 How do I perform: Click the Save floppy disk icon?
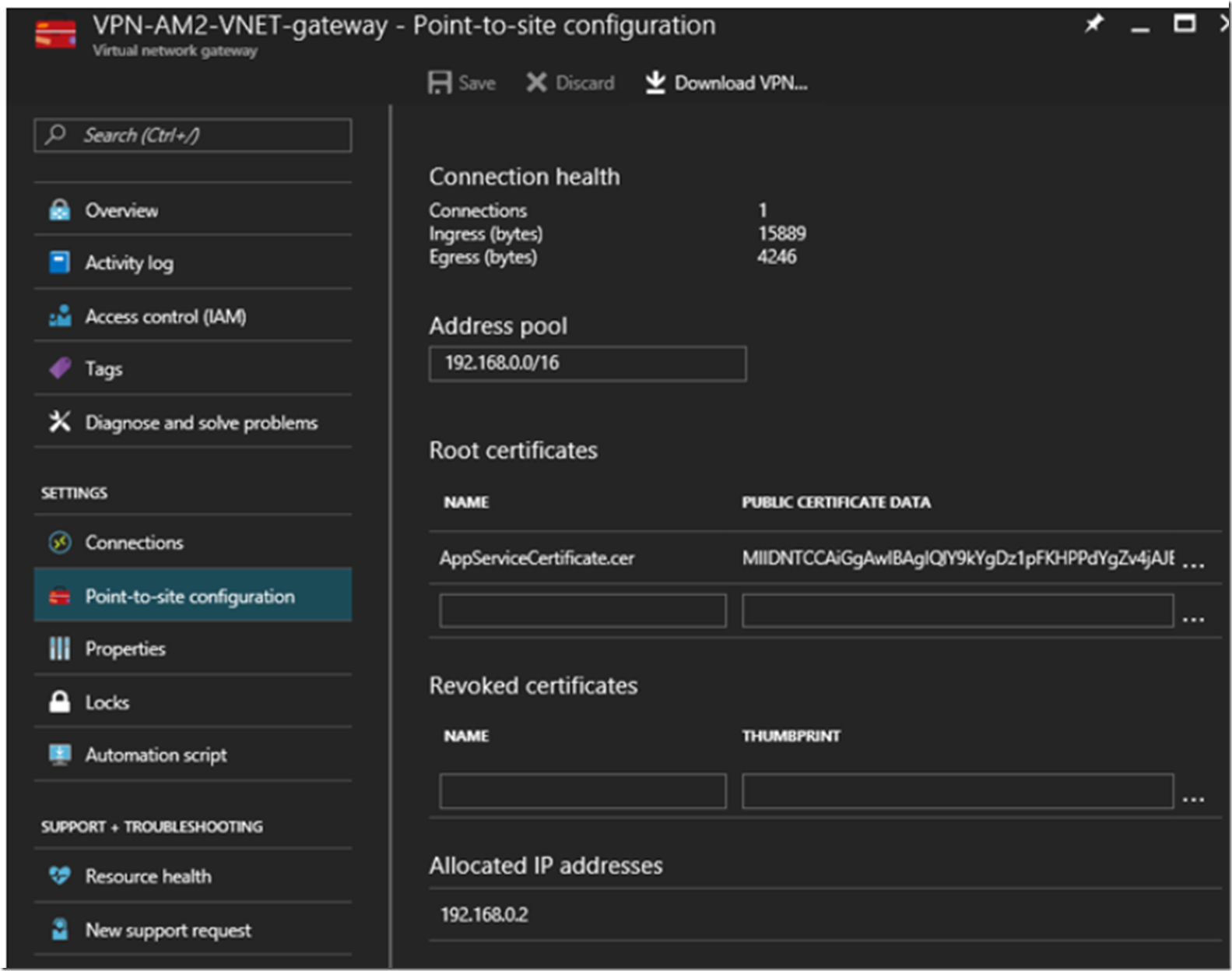click(440, 83)
